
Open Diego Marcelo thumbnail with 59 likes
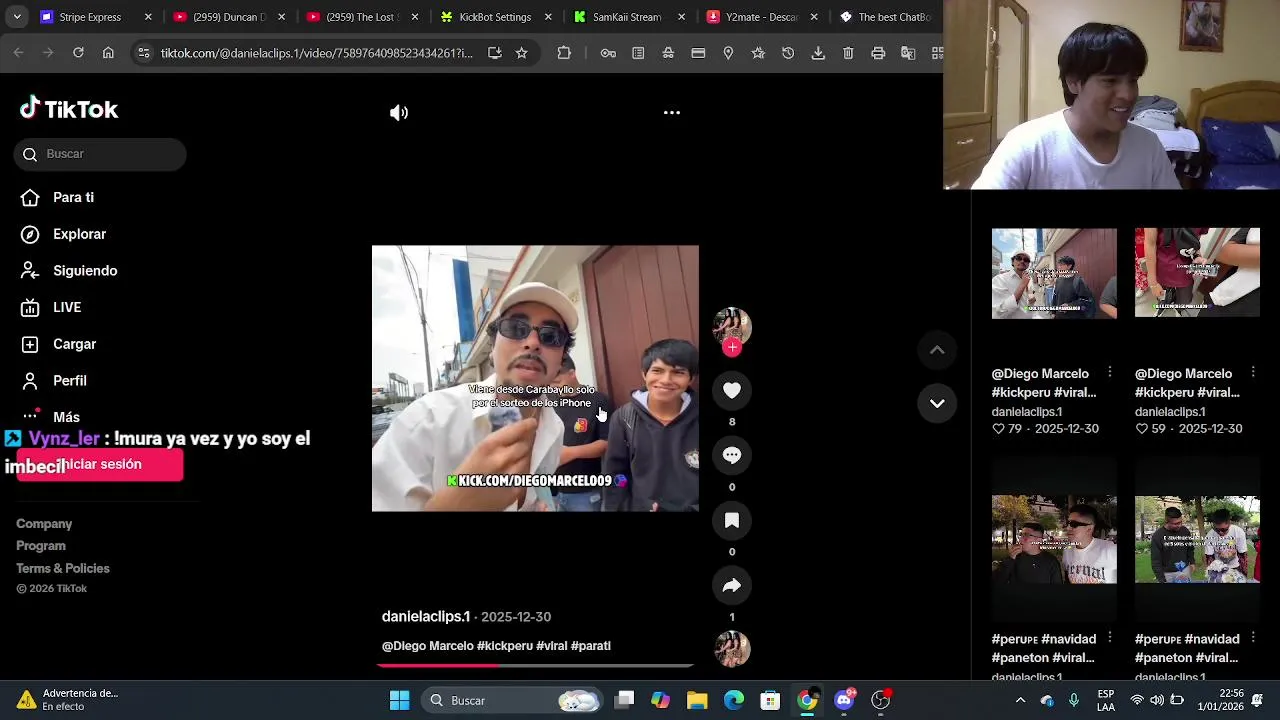(x=1197, y=273)
